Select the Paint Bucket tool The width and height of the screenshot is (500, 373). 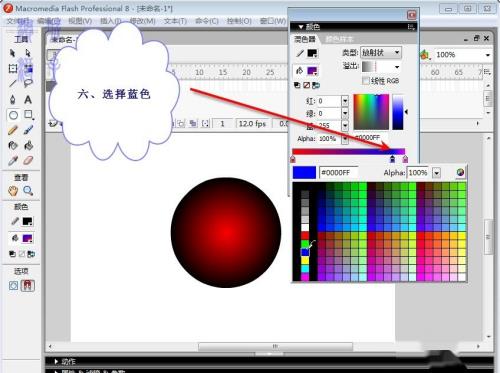(x=28, y=145)
